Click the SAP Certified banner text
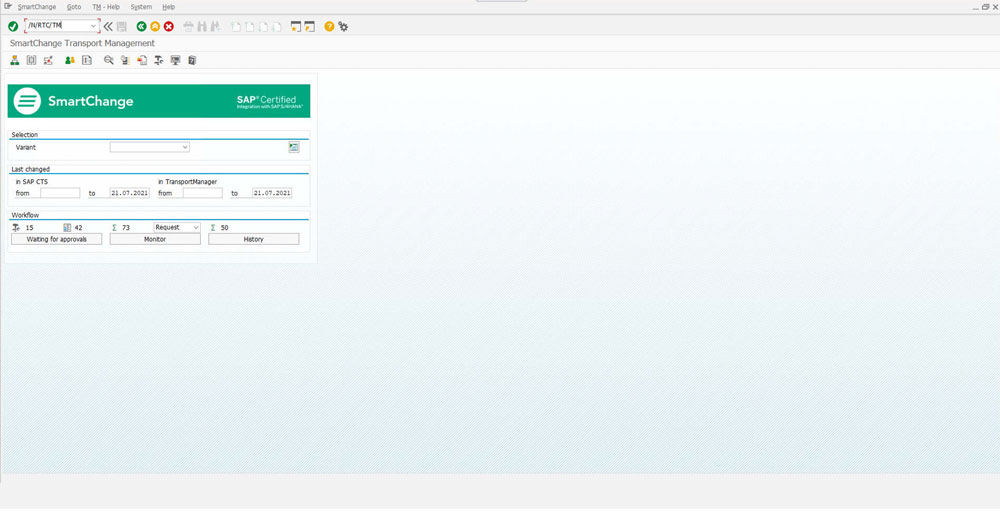The image size is (1000, 526). pyautogui.click(x=269, y=101)
